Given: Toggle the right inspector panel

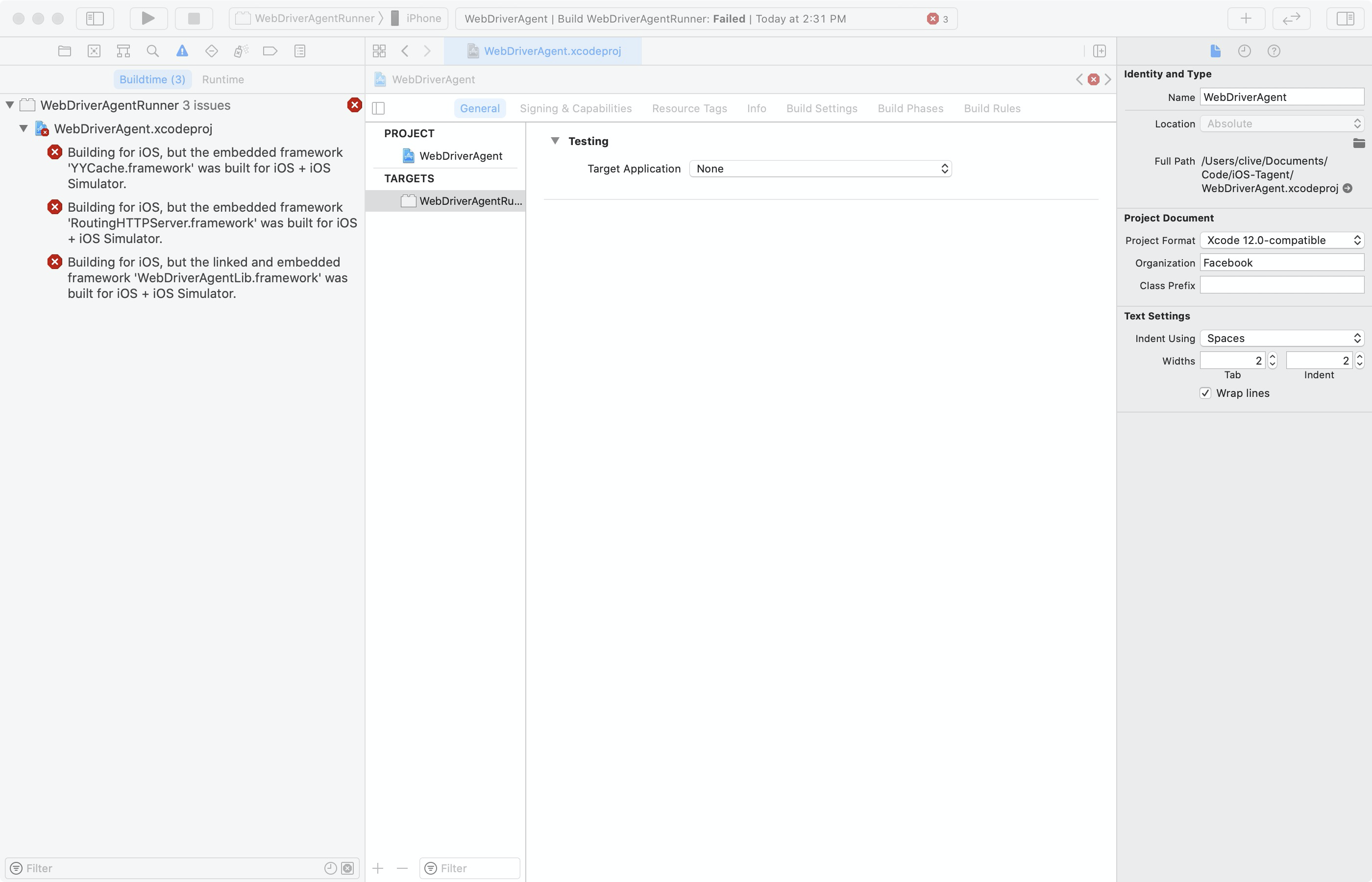Looking at the screenshot, I should [x=1345, y=18].
